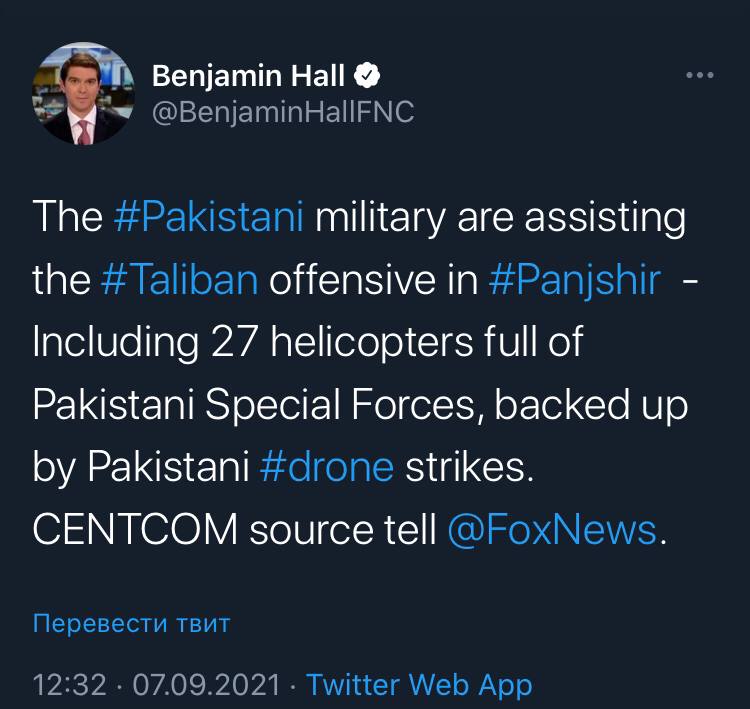Follow the #Taliban hashtag link
The image size is (750, 709).
[x=180, y=281]
